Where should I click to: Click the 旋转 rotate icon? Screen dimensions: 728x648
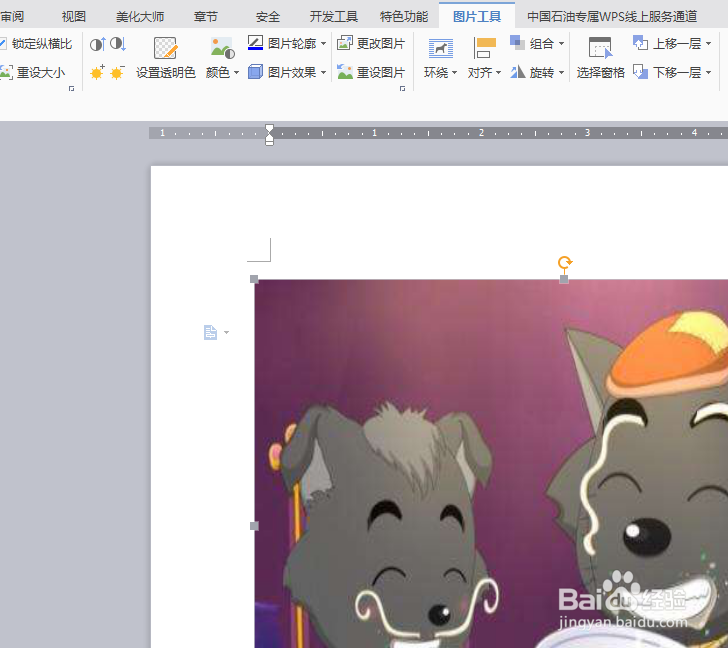click(517, 72)
